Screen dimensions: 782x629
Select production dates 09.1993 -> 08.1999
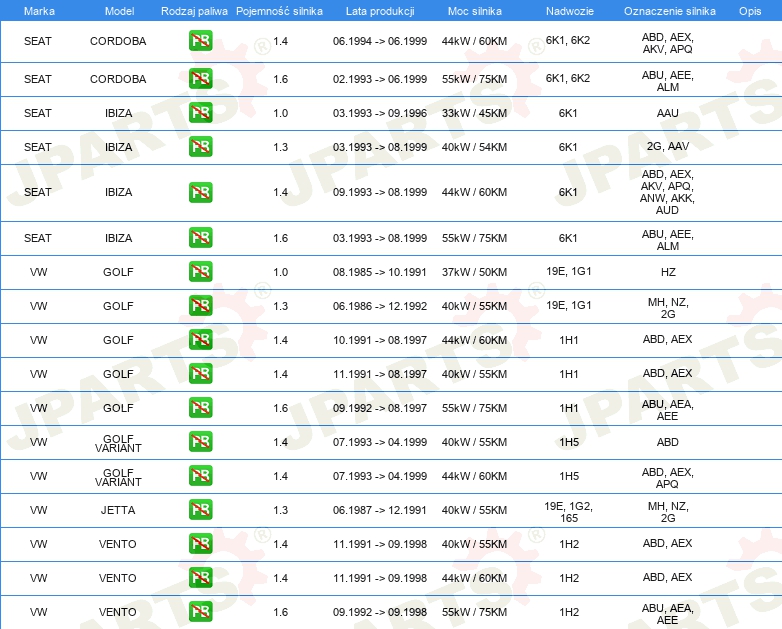point(380,192)
